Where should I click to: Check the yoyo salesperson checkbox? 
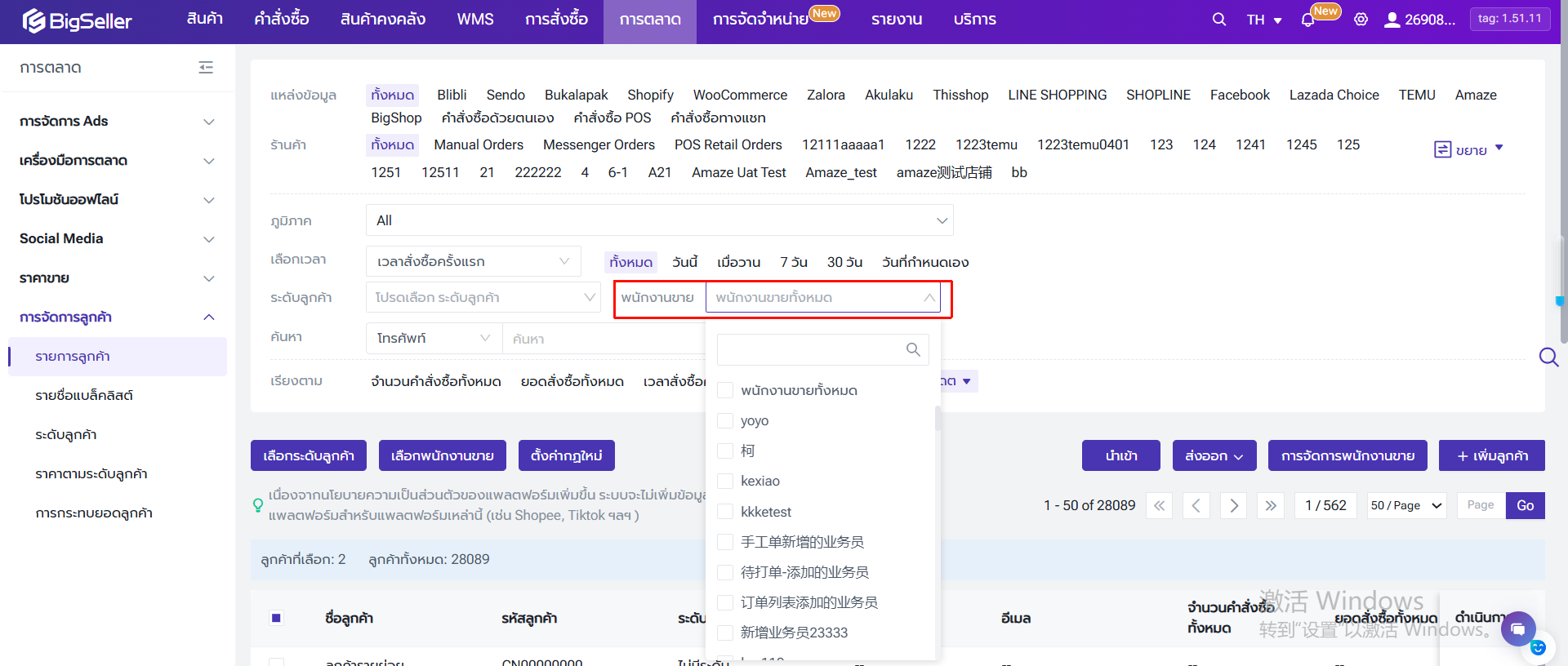(724, 421)
